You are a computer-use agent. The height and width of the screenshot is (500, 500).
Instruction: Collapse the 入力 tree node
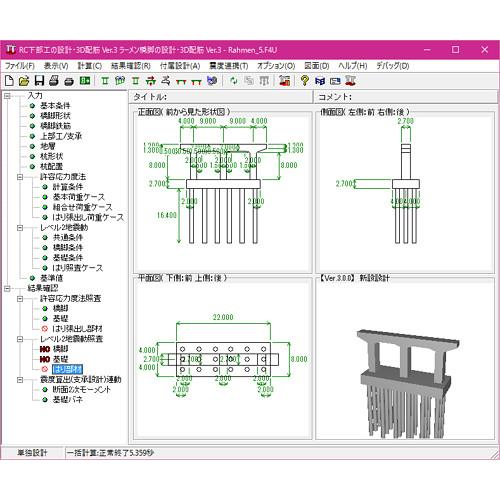(7, 96)
